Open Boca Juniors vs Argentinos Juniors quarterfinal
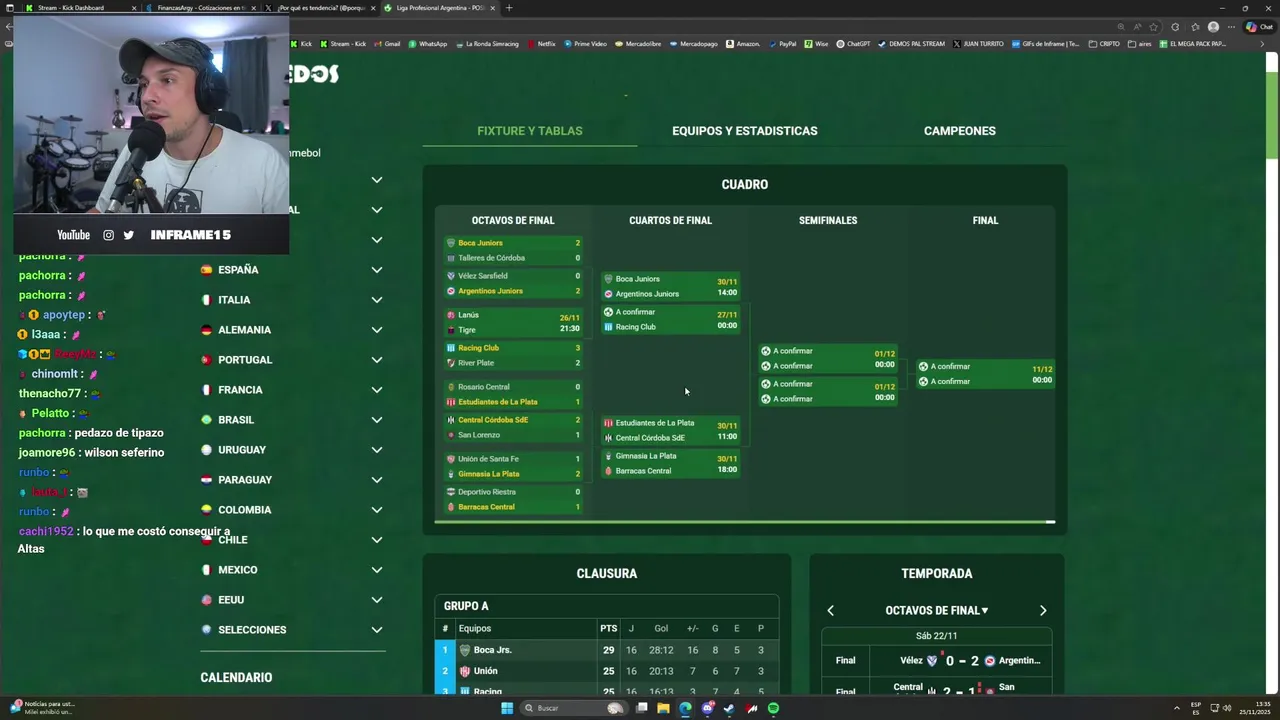Image resolution: width=1280 pixels, height=720 pixels. tap(670, 286)
